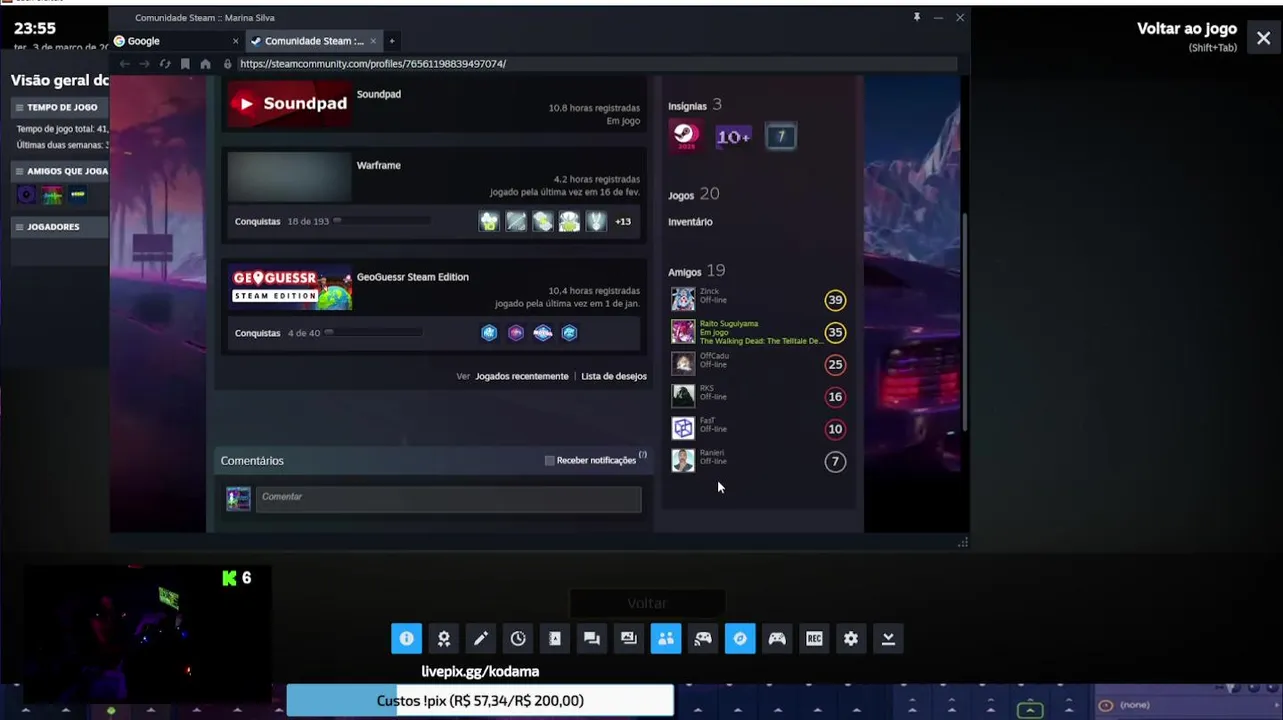The image size is (1283, 720).
Task: Click the collapse toolbar down-arrow icon
Action: click(888, 638)
